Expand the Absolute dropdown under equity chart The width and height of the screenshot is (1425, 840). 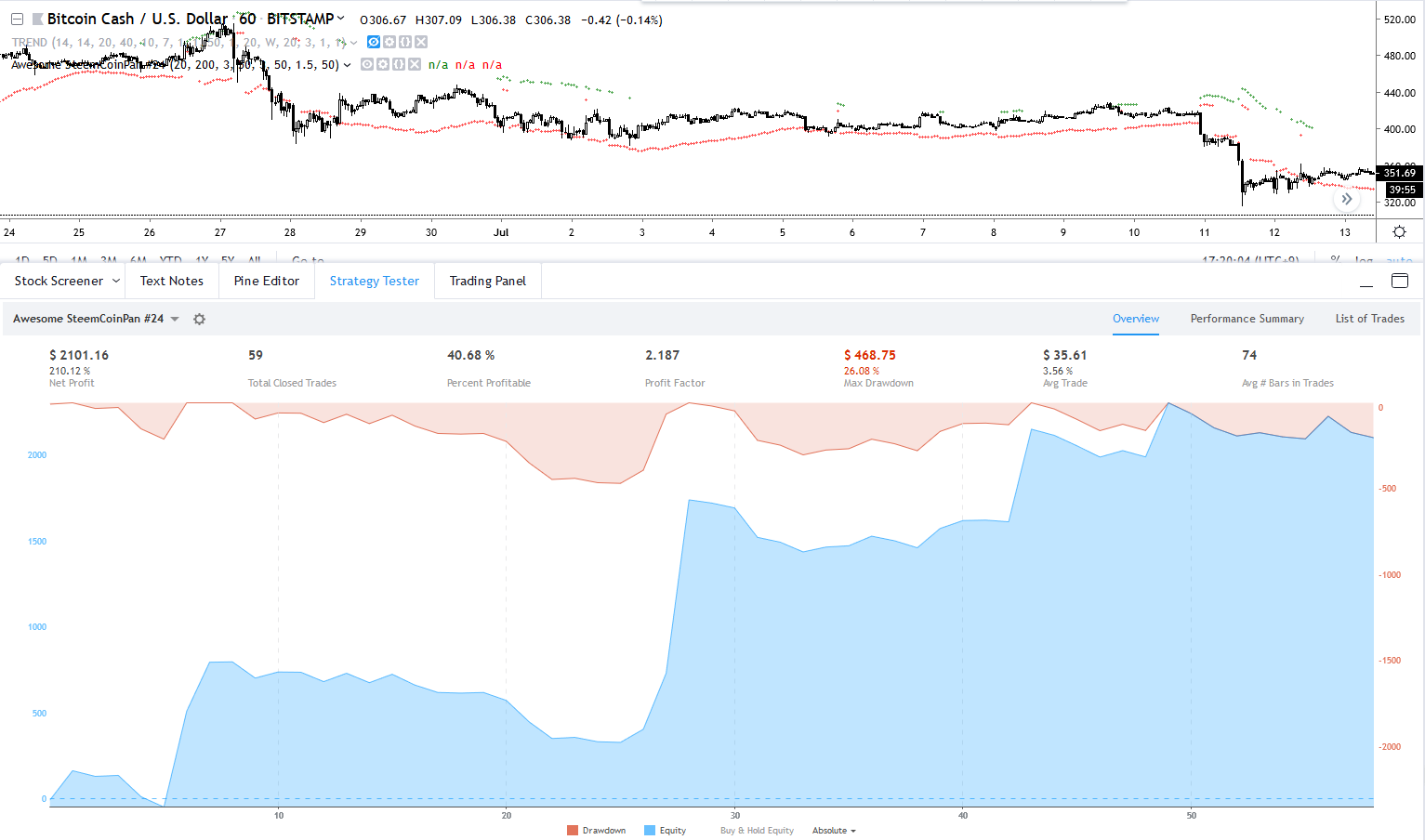[x=834, y=831]
